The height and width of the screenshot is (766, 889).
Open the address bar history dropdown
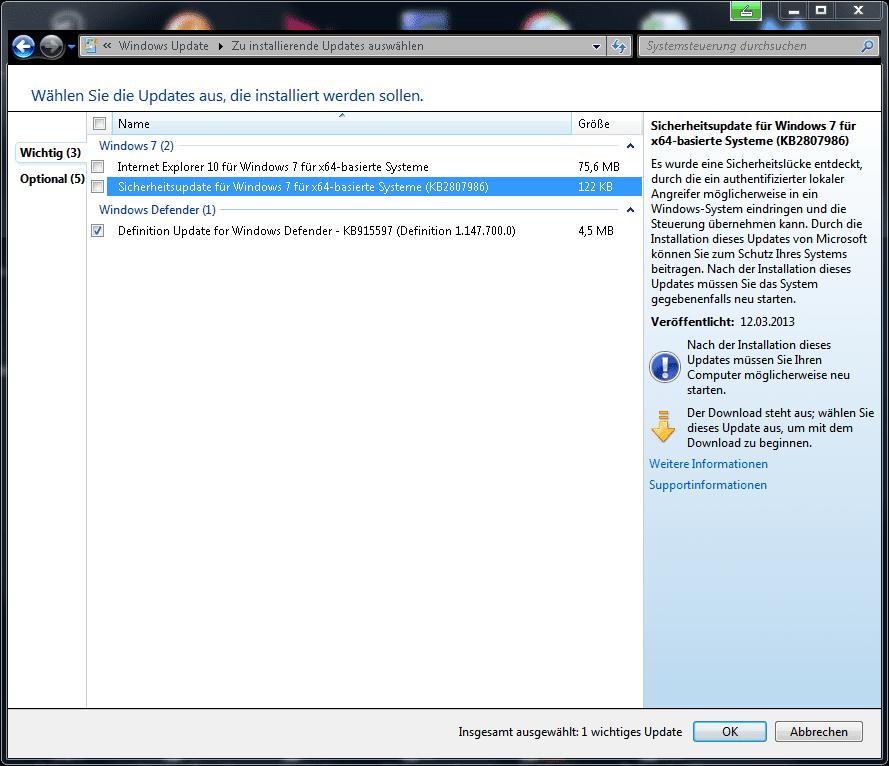pyautogui.click(x=596, y=46)
